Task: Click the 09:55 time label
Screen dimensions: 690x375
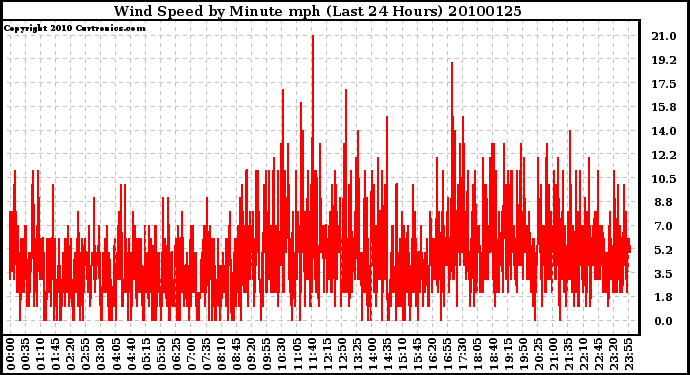Action: pyautogui.click(x=266, y=354)
